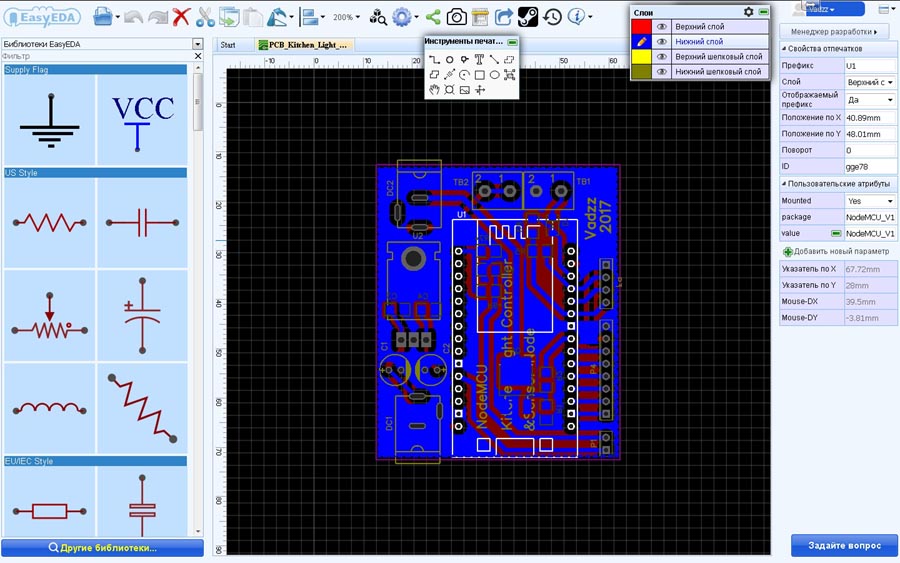
Task: Select the Solid Region tool
Action: (435, 75)
